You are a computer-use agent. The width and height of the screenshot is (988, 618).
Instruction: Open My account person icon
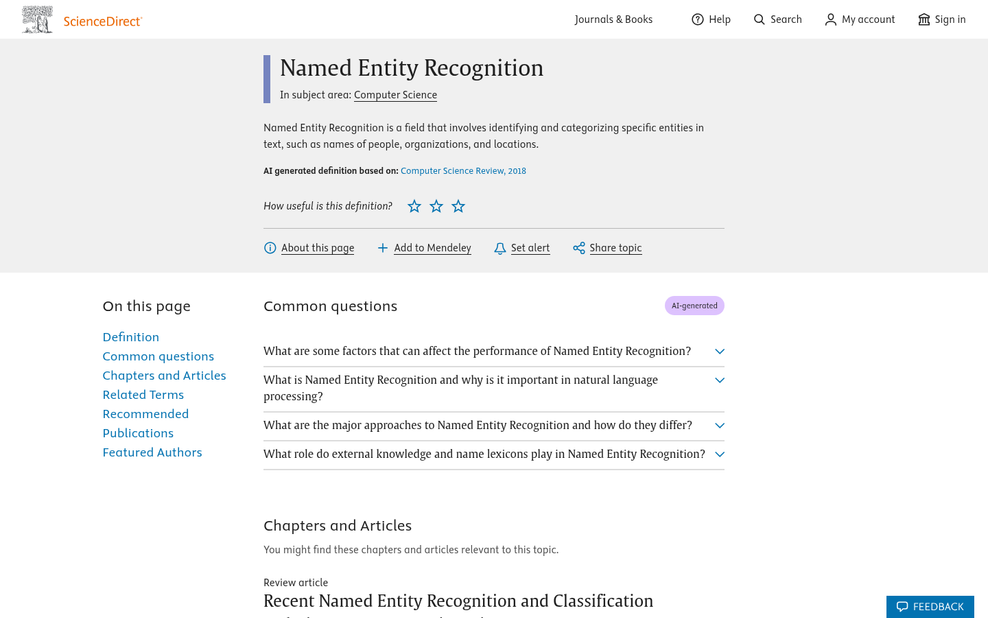point(830,20)
